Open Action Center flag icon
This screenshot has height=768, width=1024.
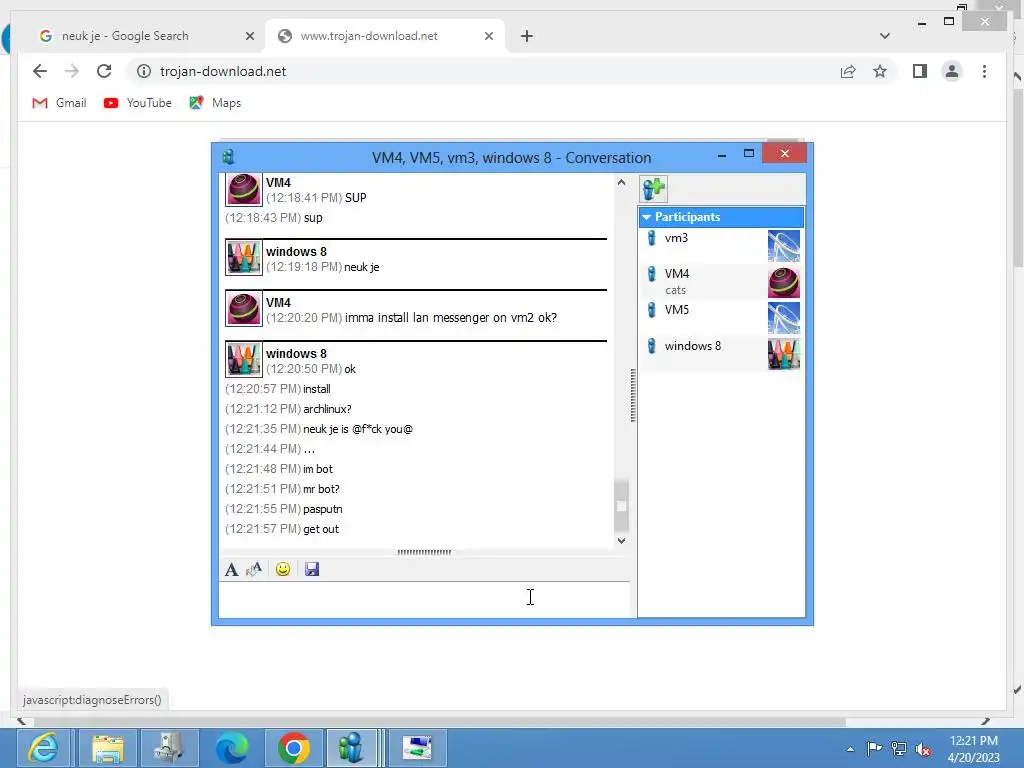[874, 749]
